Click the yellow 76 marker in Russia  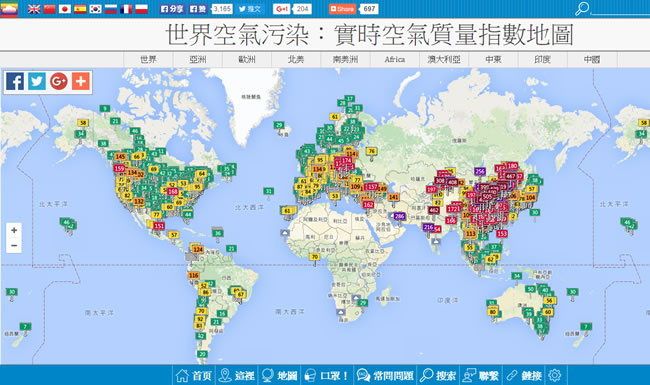pos(371,151)
